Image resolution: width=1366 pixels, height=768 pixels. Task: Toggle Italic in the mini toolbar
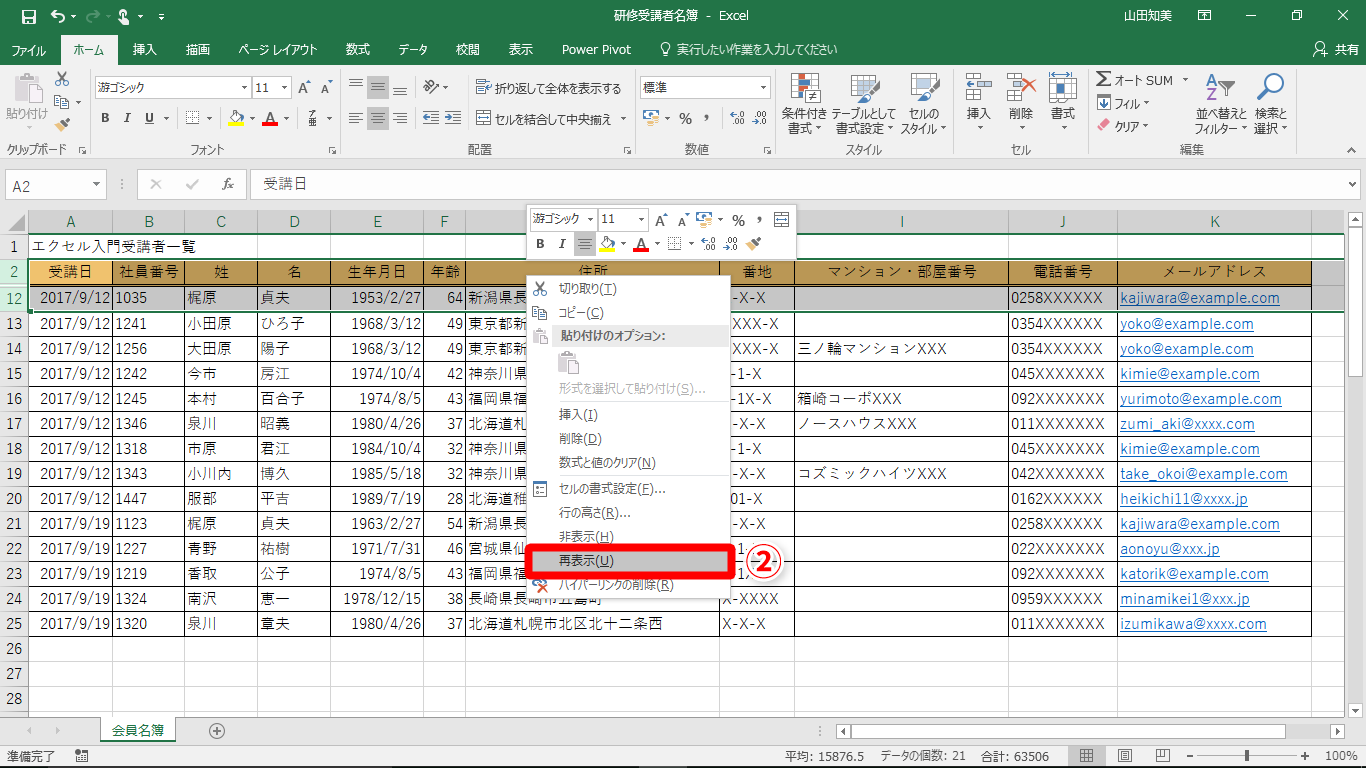click(x=562, y=243)
